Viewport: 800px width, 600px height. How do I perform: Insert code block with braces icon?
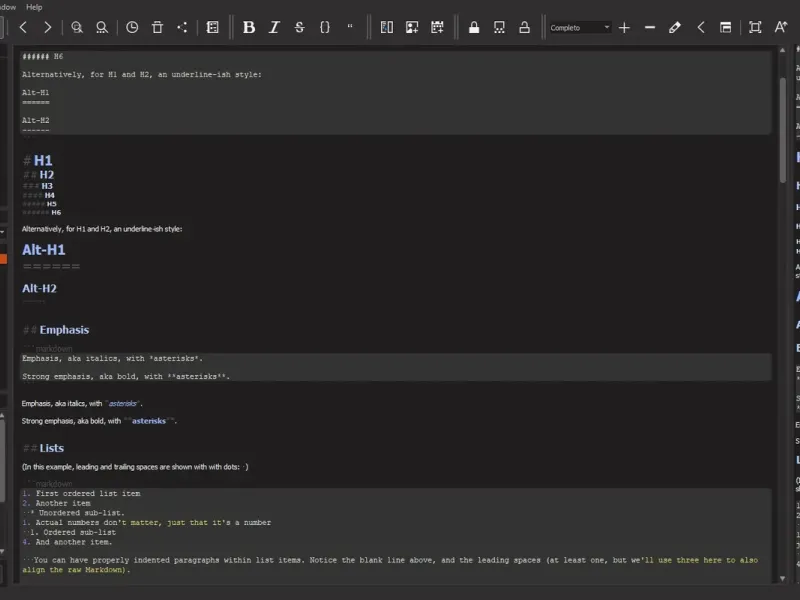324,27
